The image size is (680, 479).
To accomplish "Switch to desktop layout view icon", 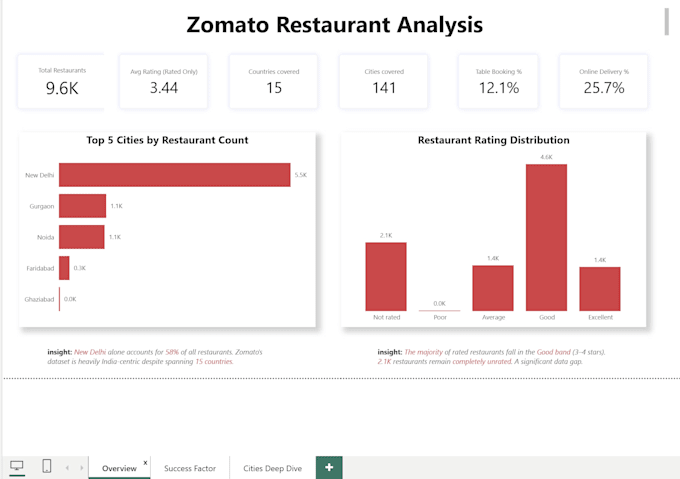I will (17, 466).
